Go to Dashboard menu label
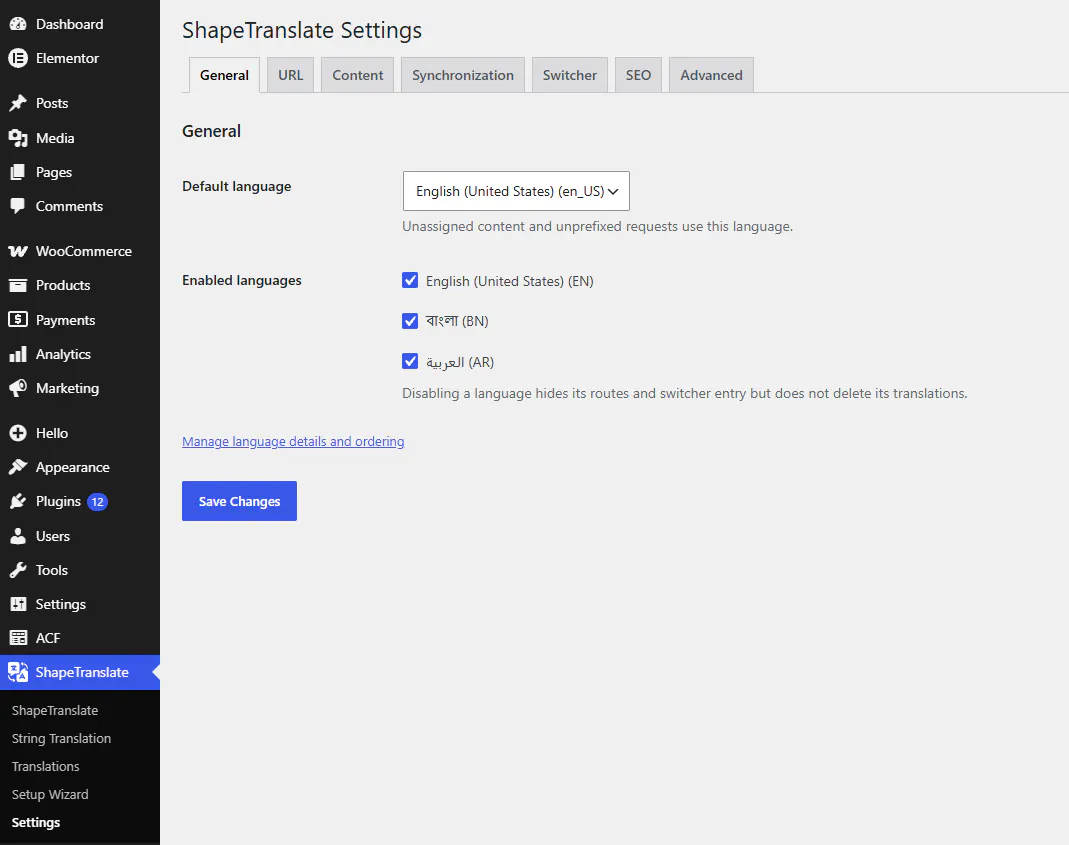Viewport: 1069px width, 845px height. [70, 24]
